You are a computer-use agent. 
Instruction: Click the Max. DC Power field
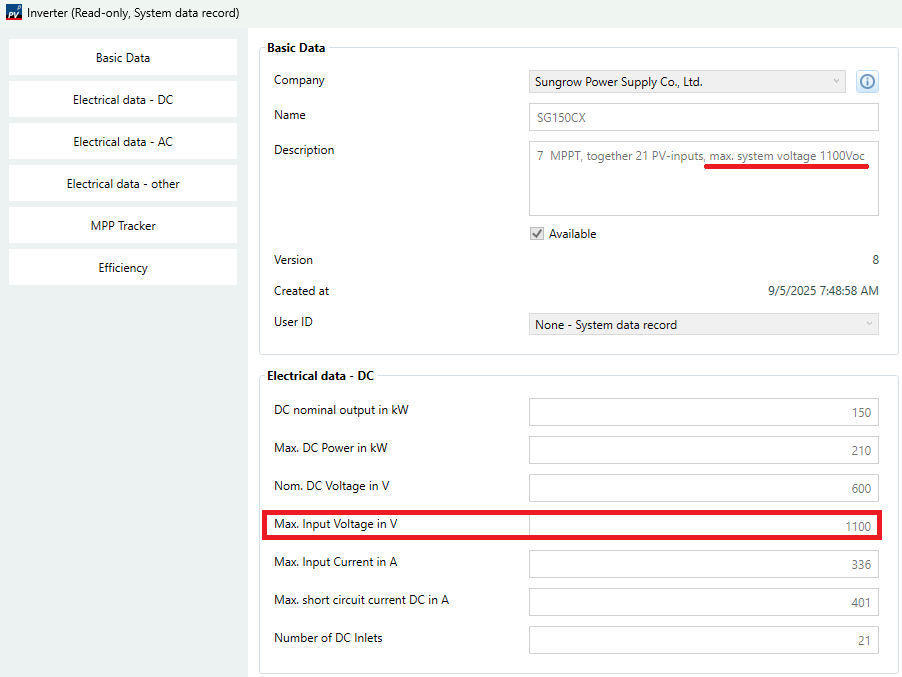(x=703, y=450)
